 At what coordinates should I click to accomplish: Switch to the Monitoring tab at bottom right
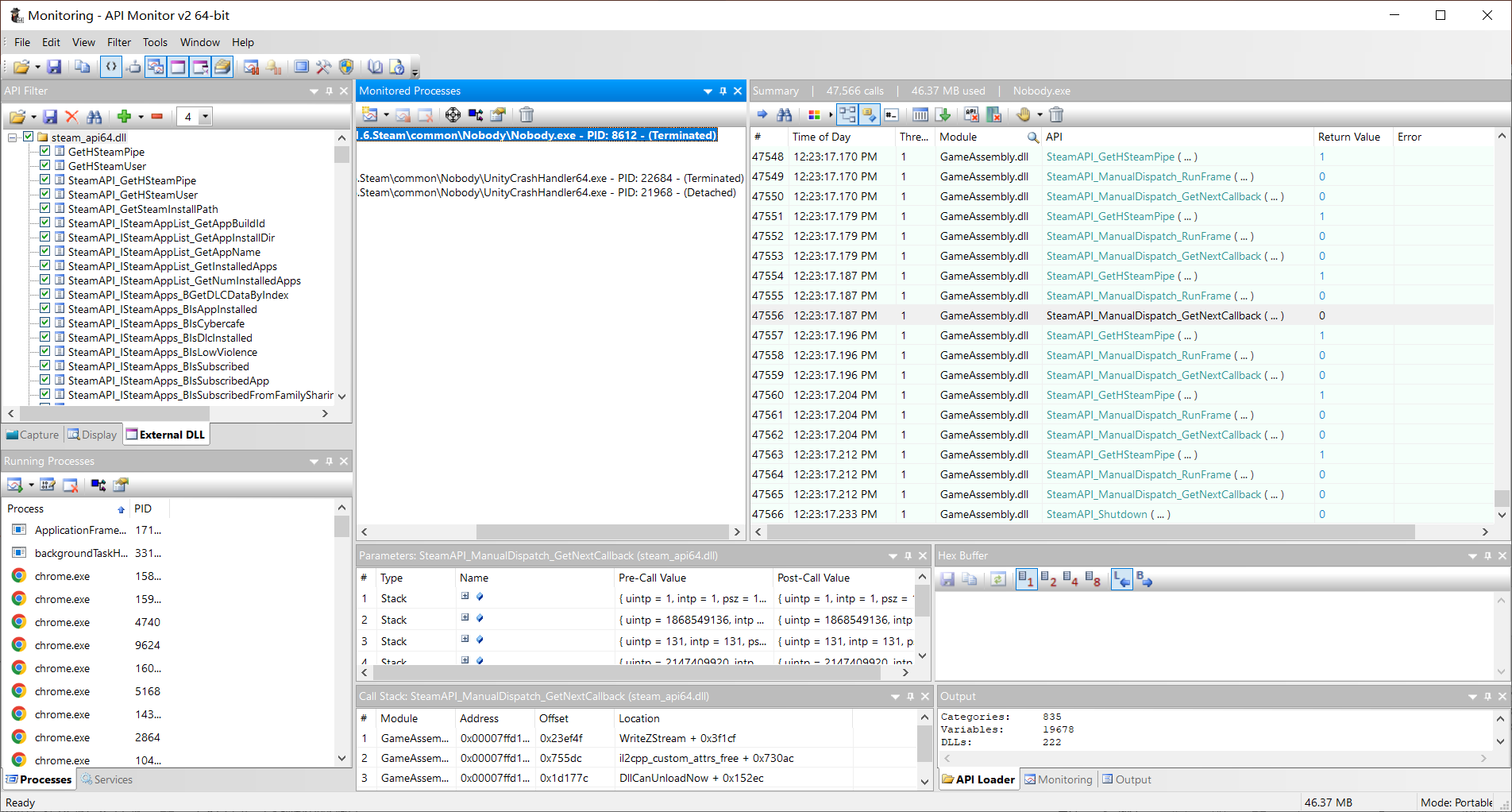(1058, 779)
